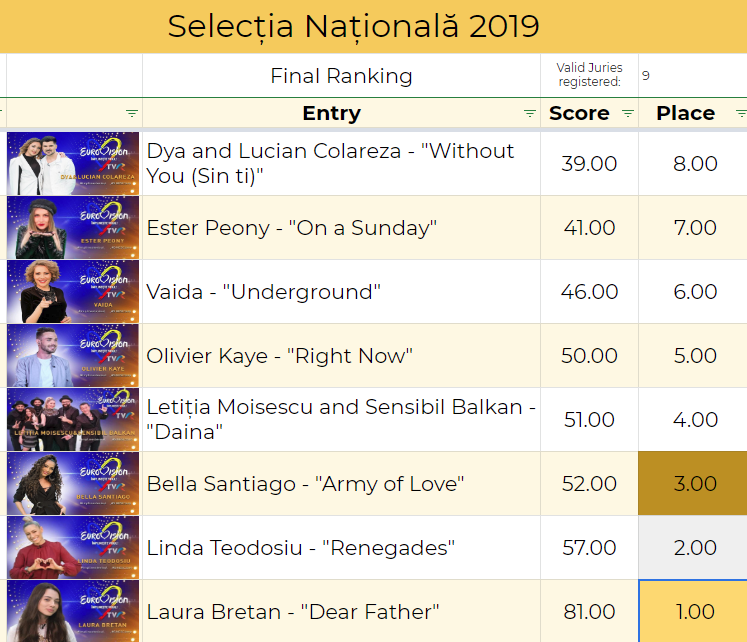Click the Olivier Kaye thumbnail image
Screen dimensions: 747x642
click(x=73, y=355)
